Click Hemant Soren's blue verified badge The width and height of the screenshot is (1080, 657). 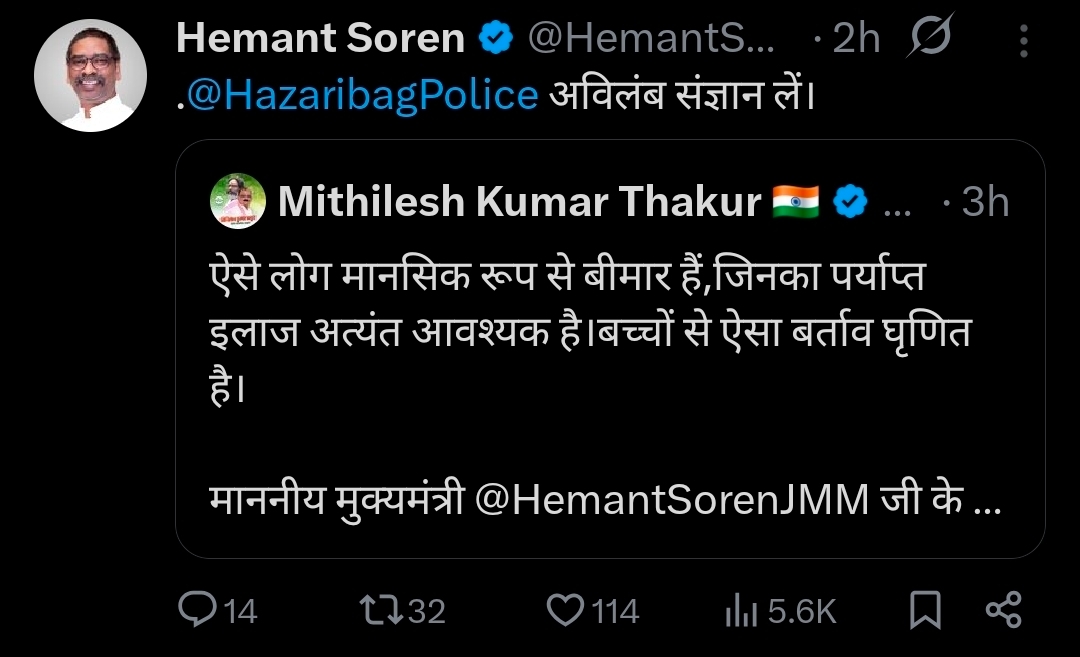[495, 40]
